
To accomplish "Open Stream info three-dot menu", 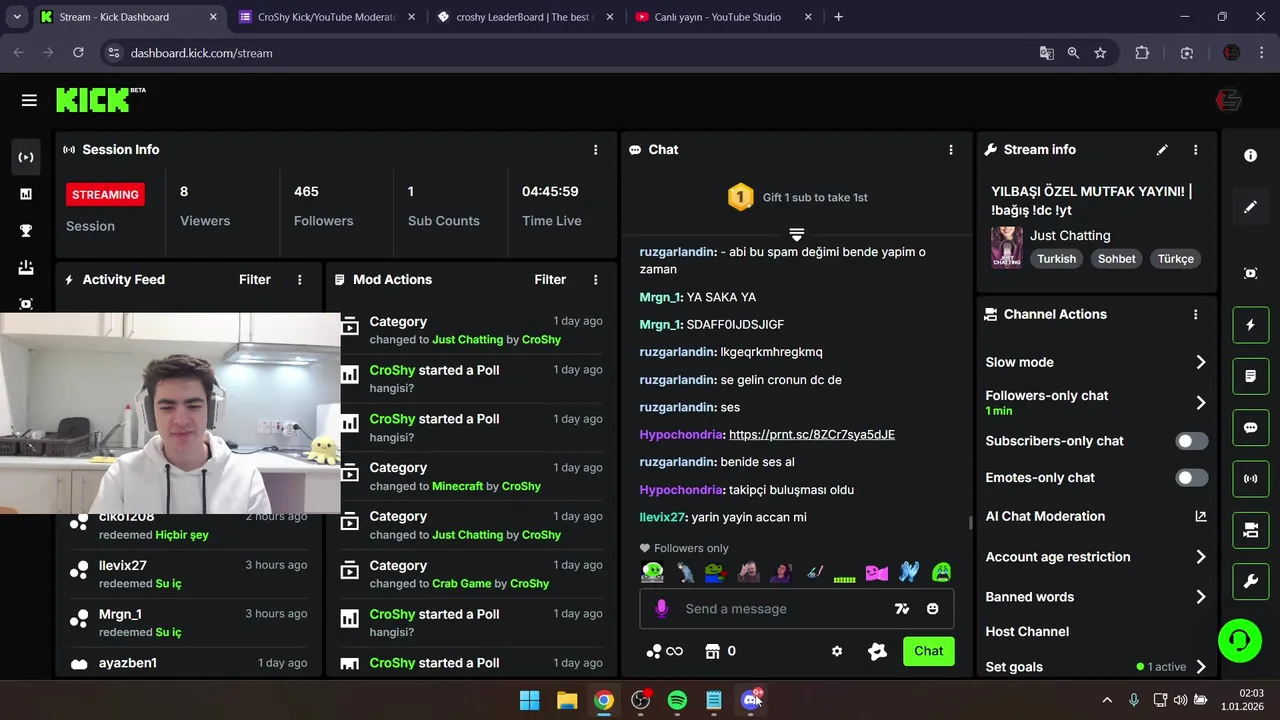I will 1195,150.
